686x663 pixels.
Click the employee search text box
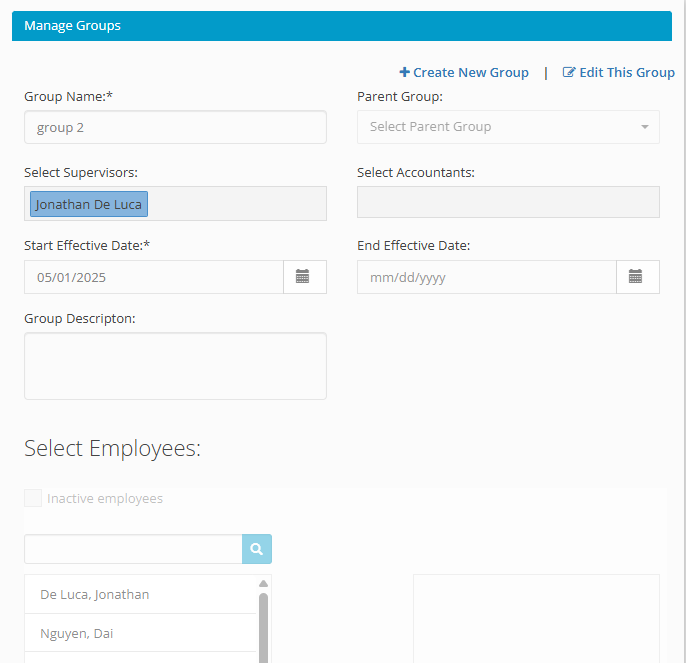point(133,549)
